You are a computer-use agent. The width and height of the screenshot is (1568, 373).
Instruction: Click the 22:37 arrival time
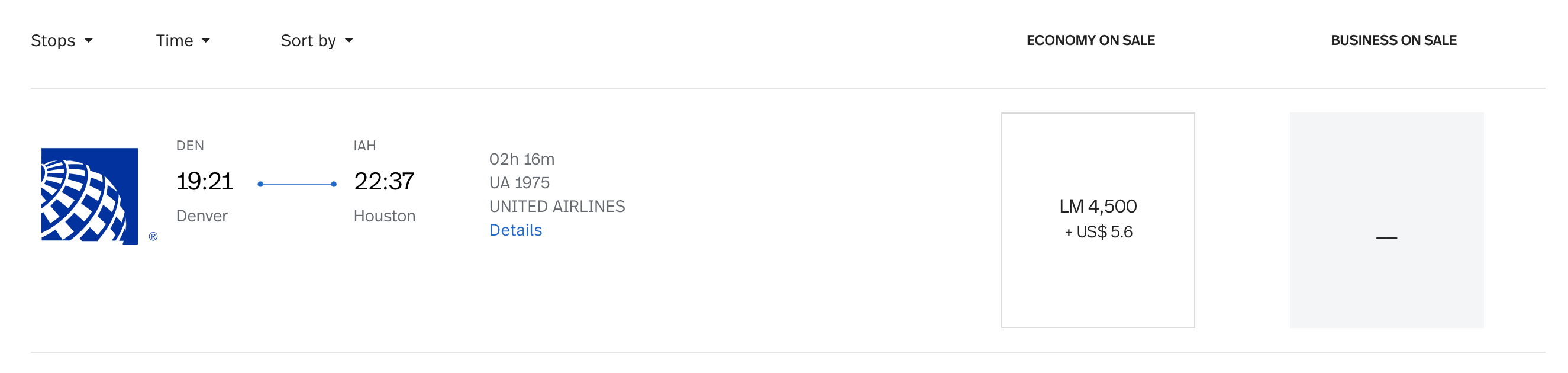point(384,182)
